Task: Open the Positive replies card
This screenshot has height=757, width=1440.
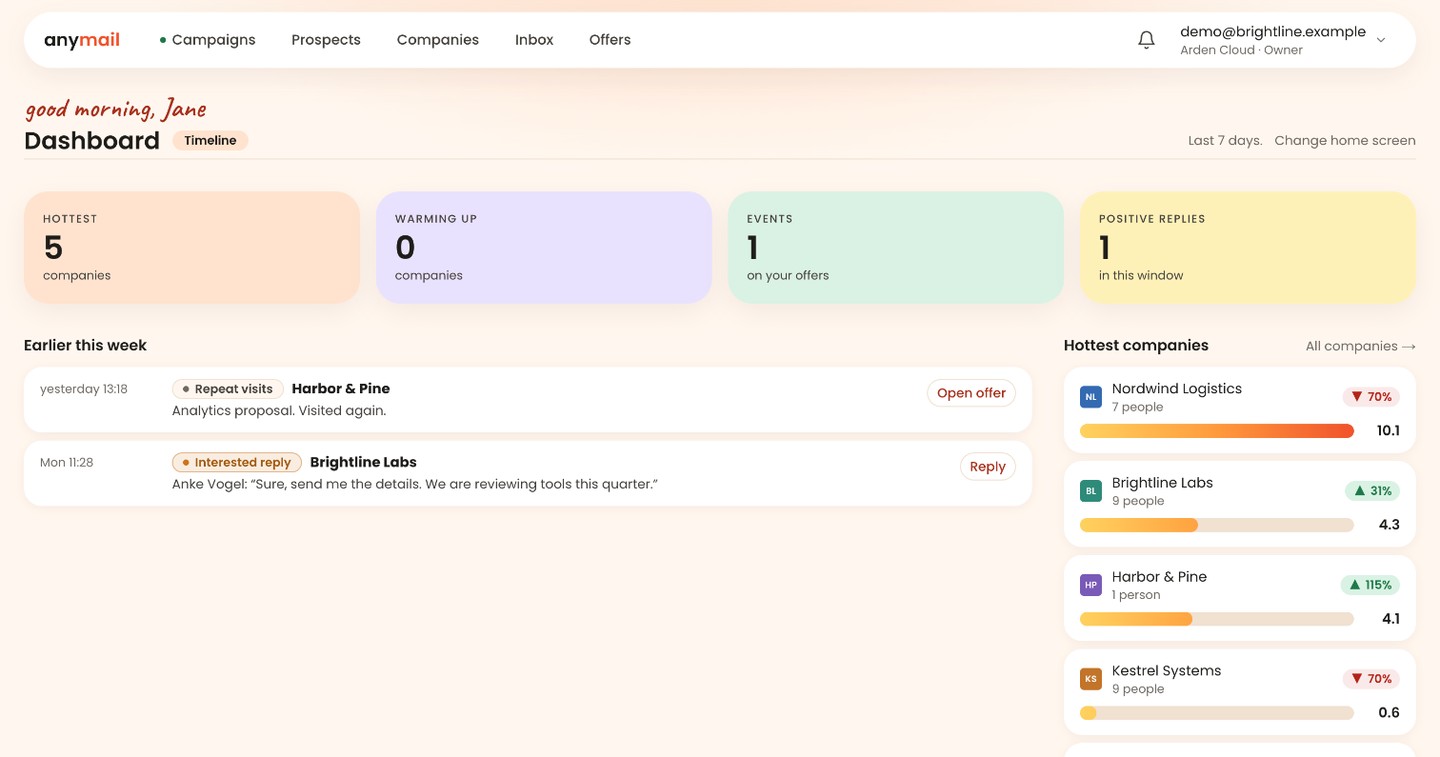Action: (x=1248, y=247)
